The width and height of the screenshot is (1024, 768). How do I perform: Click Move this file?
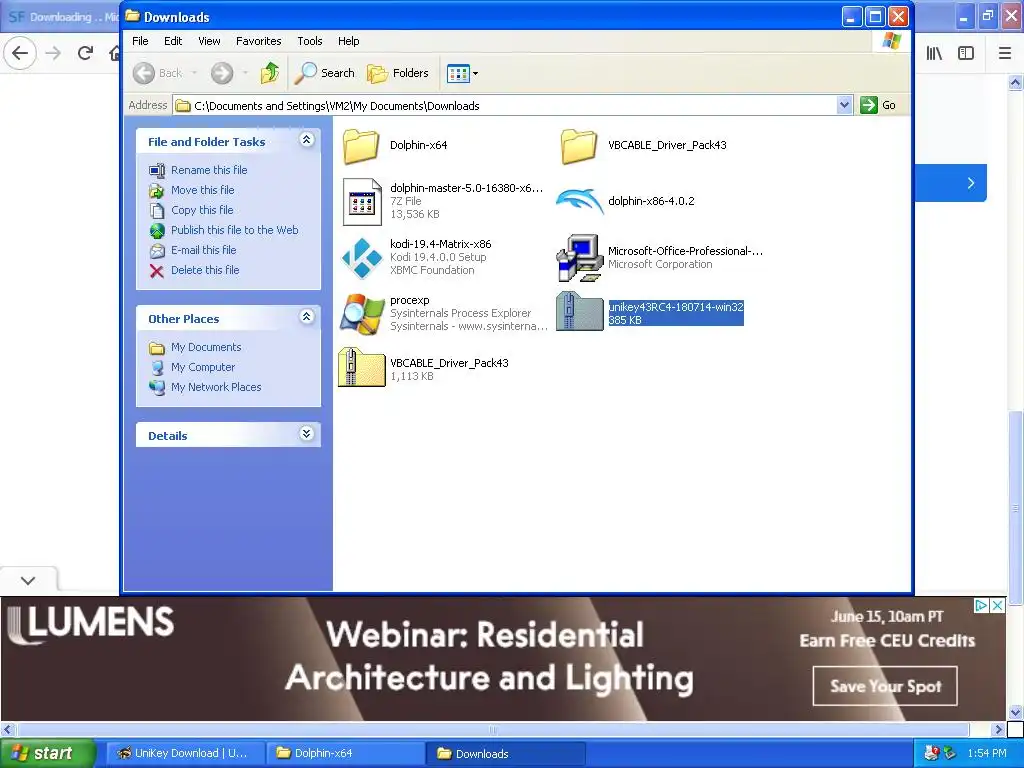pyautogui.click(x=202, y=190)
